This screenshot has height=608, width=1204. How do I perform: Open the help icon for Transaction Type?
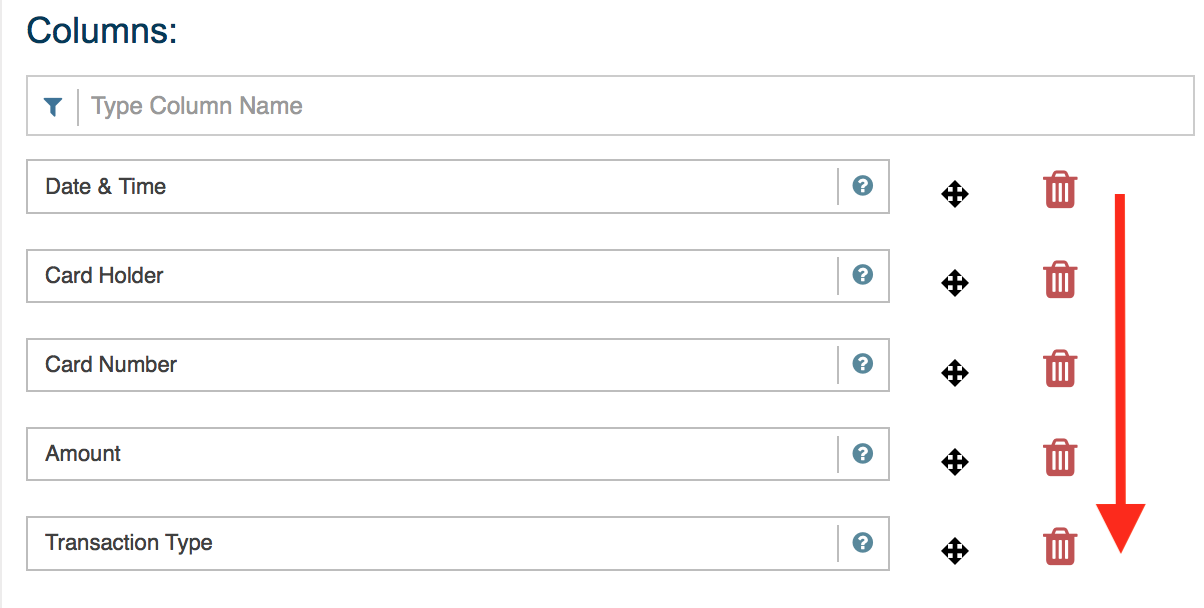coord(862,543)
